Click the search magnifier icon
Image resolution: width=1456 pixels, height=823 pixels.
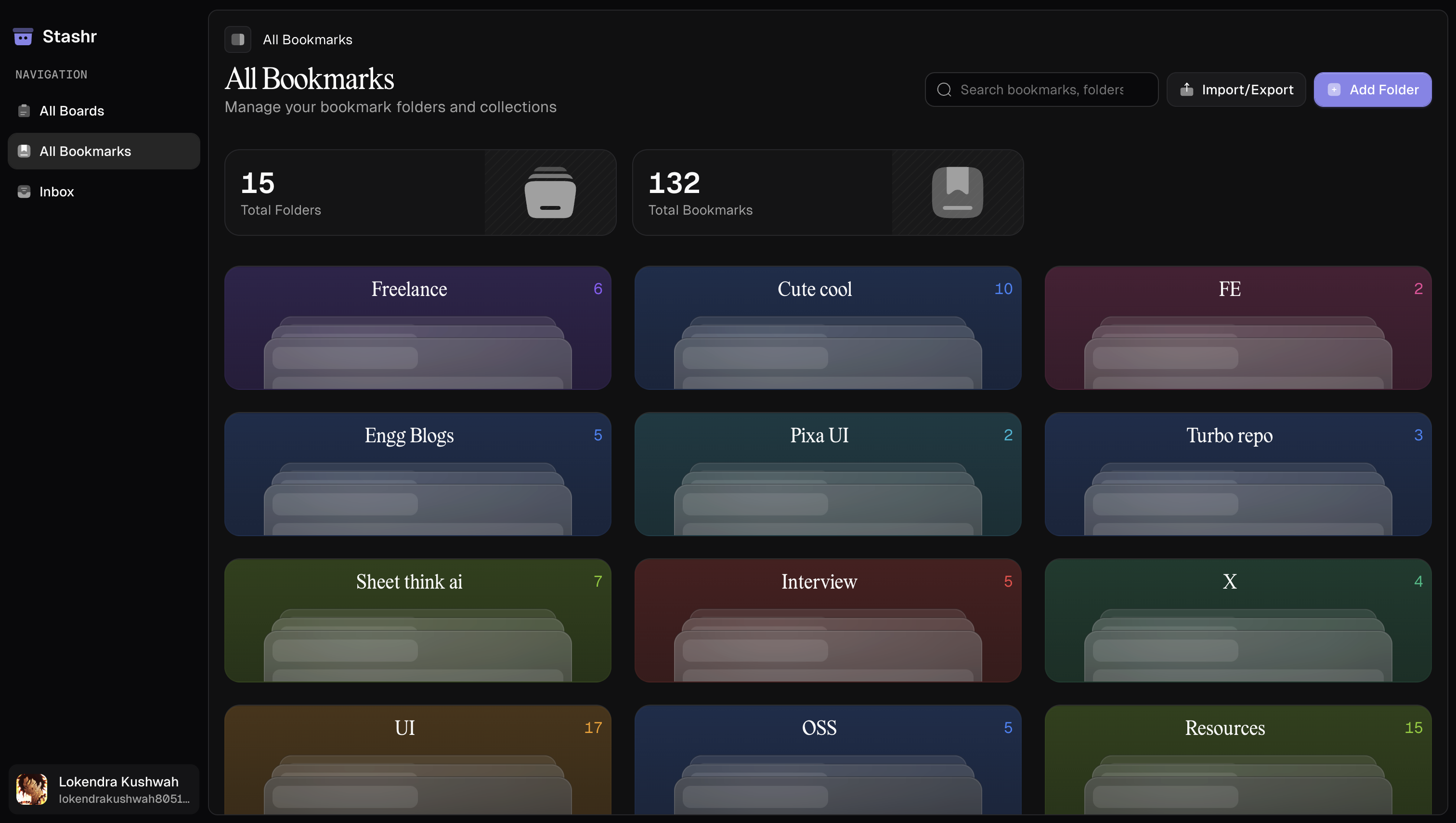[944, 90]
